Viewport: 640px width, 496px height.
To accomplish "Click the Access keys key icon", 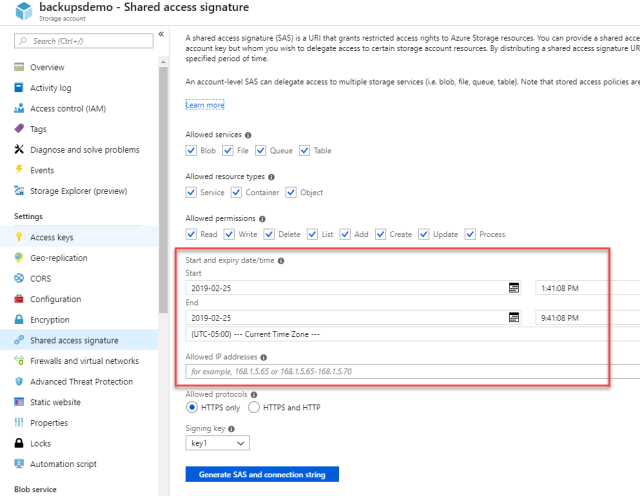I will tap(18, 237).
